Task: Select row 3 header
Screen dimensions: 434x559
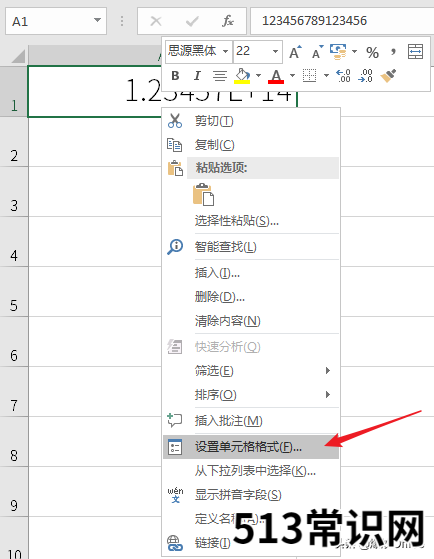Action: click(x=14, y=192)
